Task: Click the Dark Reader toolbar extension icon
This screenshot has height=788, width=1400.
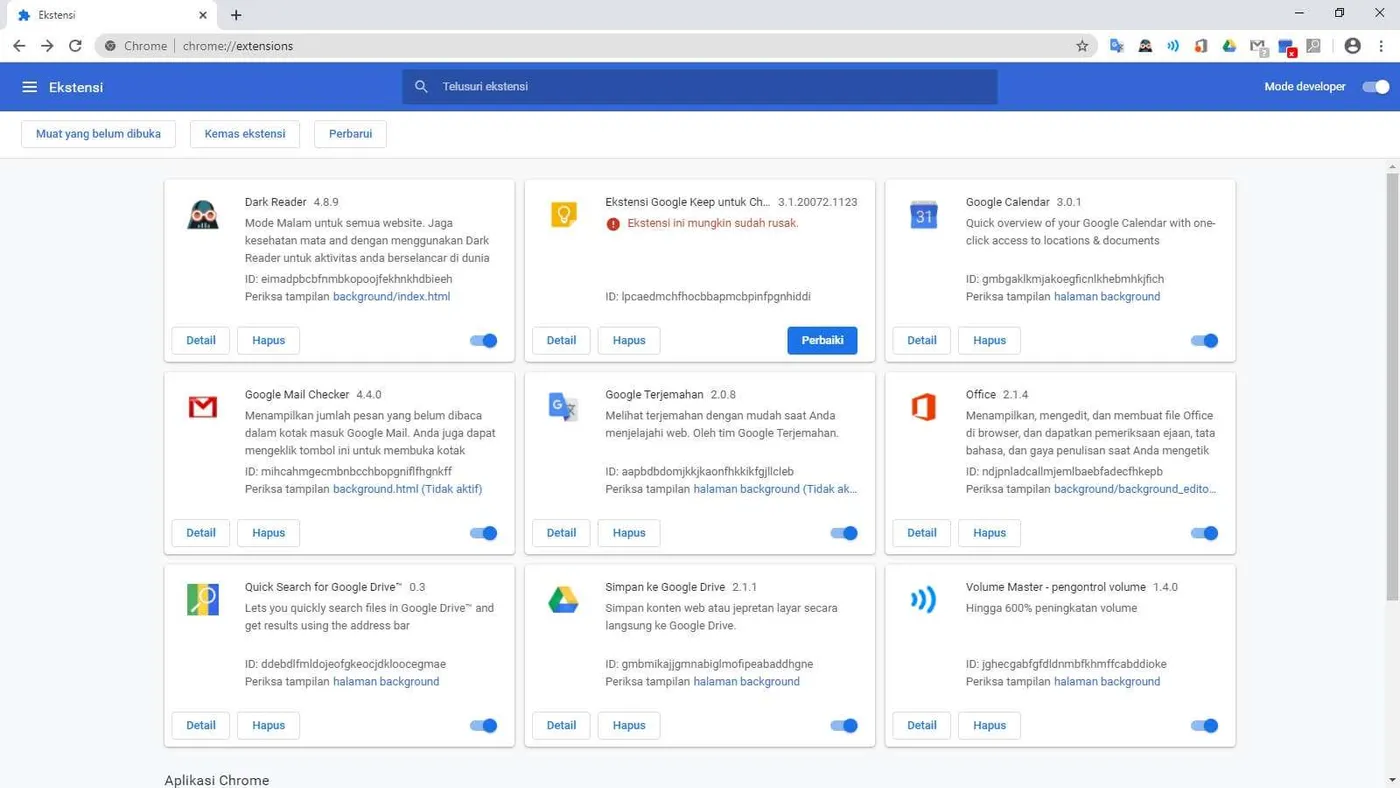Action: [x=1145, y=46]
